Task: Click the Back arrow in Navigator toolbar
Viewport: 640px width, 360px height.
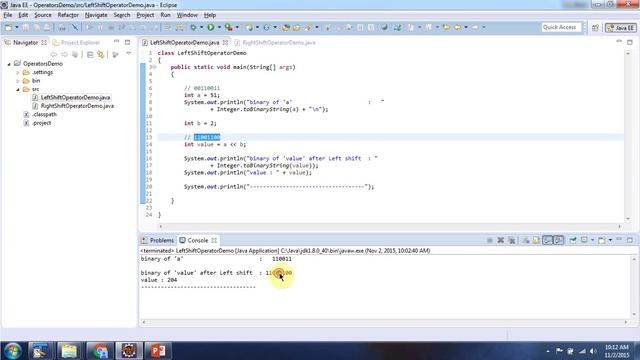Action: [53, 54]
